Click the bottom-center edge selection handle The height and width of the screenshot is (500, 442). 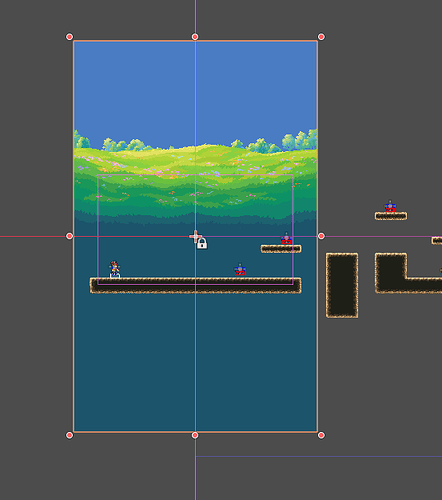tap(195, 435)
